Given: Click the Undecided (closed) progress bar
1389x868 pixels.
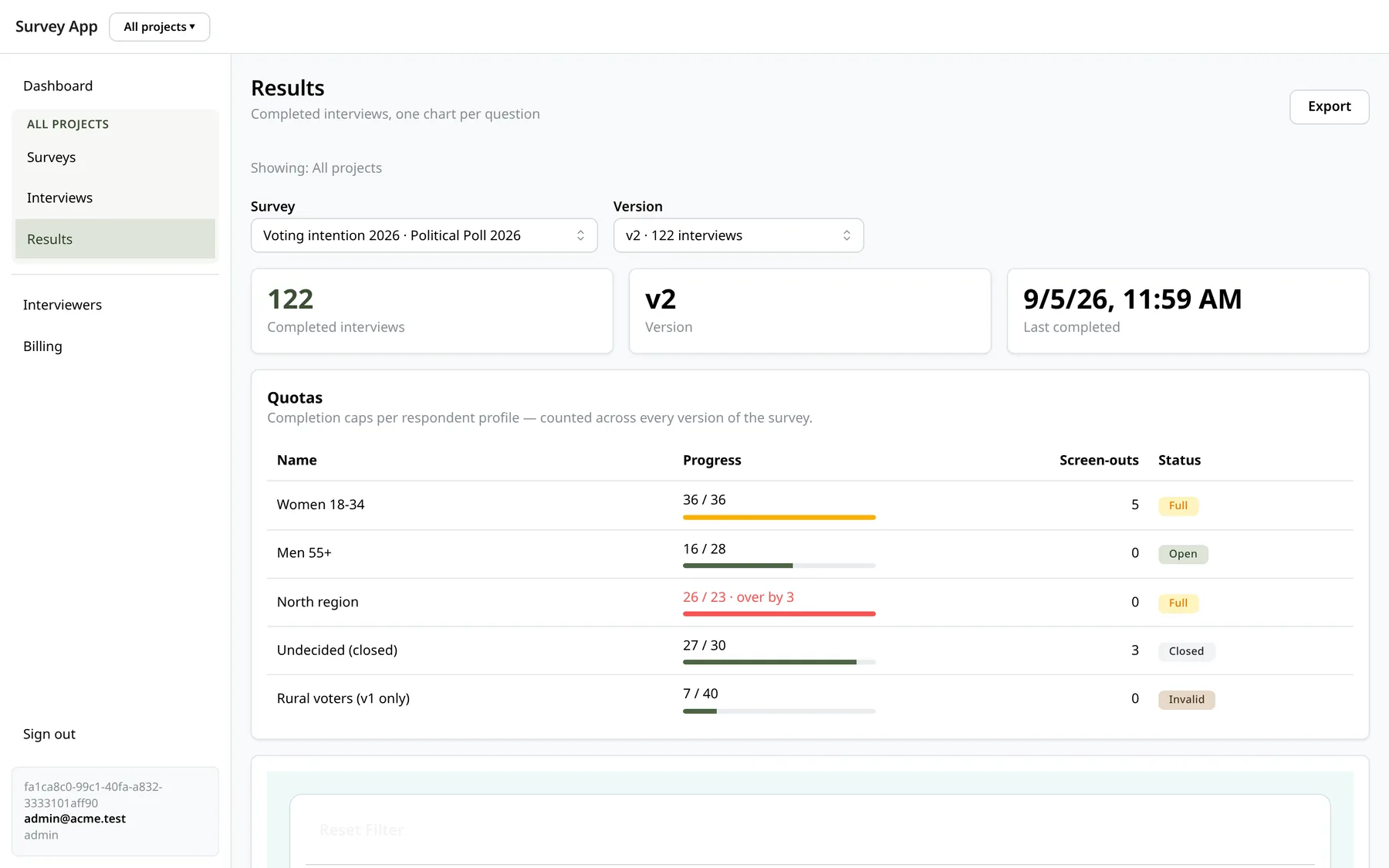Looking at the screenshot, I should pyautogui.click(x=779, y=662).
